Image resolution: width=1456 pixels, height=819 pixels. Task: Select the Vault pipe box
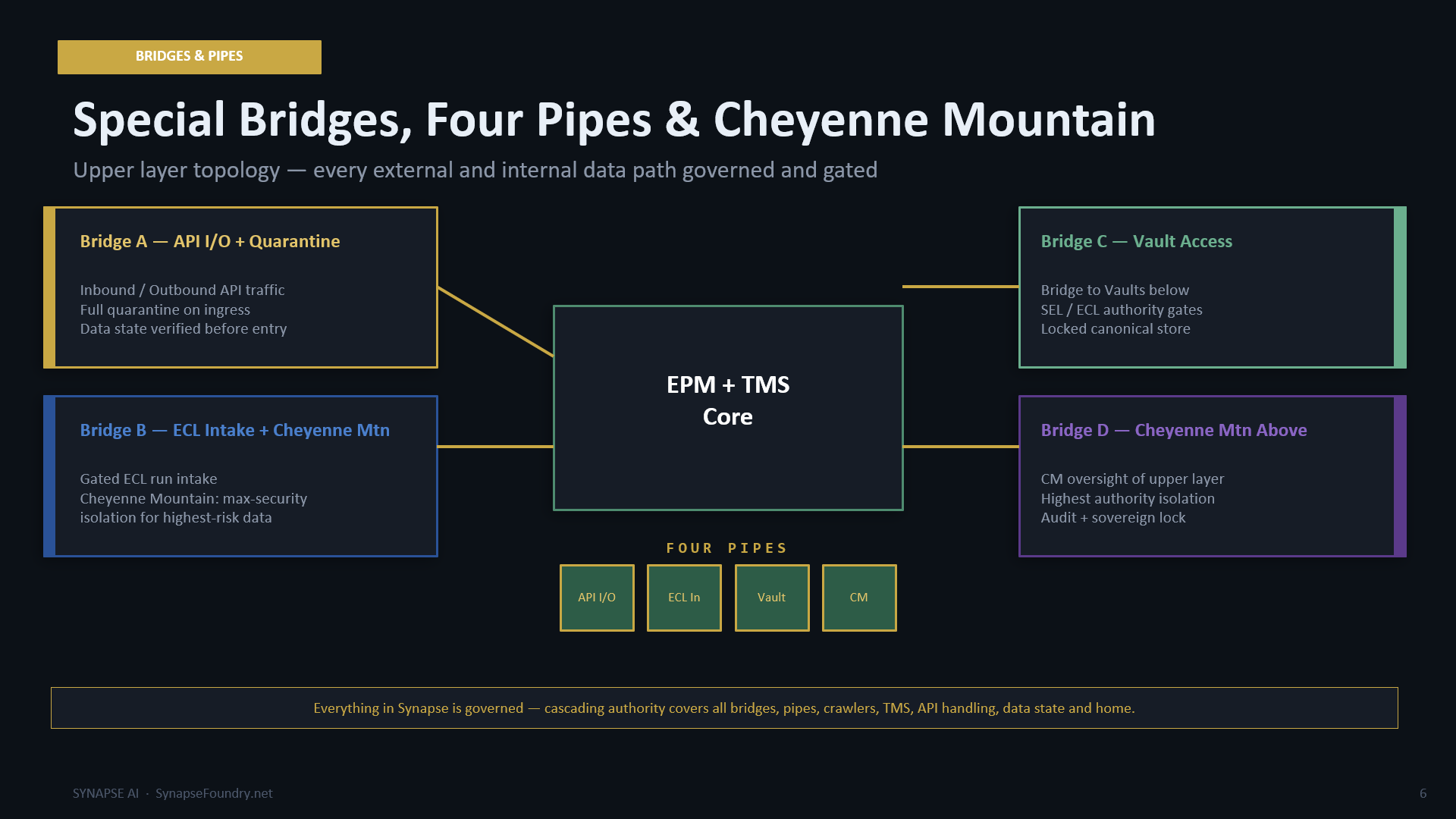coord(772,598)
